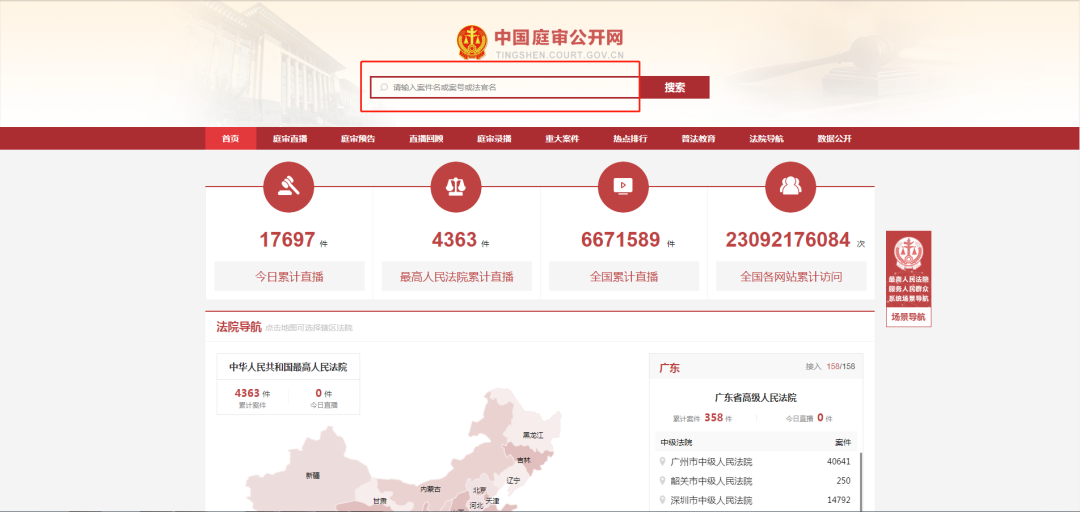Click the 法院导航 section heading

pyautogui.click(x=239, y=327)
